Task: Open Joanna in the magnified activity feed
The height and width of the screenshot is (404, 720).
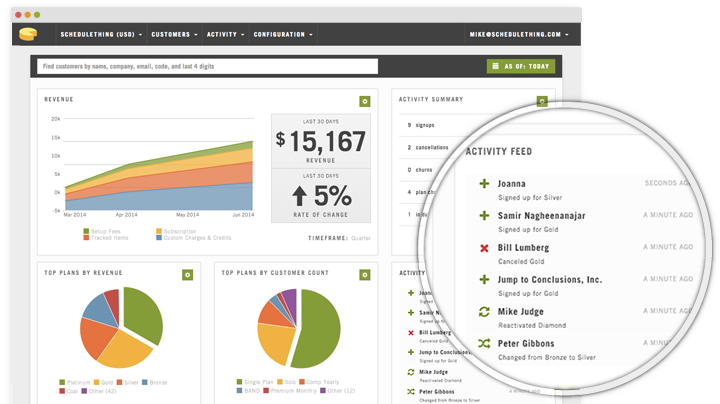Action: [x=512, y=184]
